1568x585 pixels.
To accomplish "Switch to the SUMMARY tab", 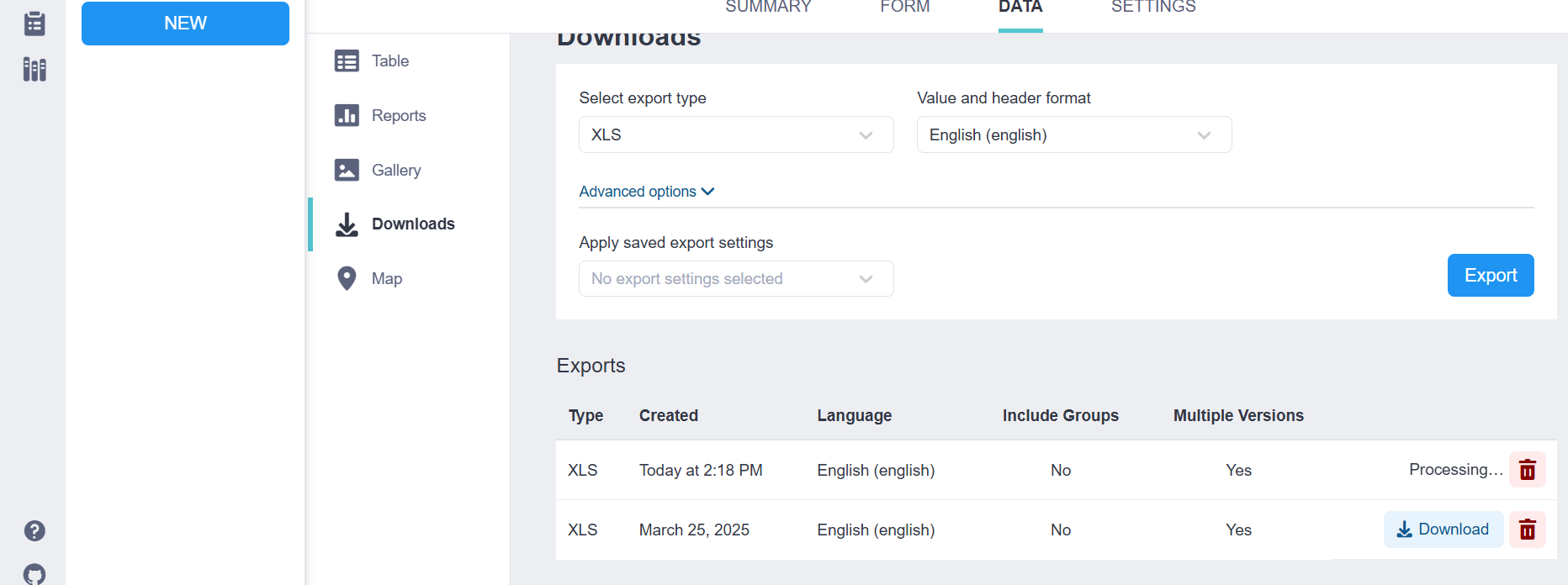I will pos(768,8).
